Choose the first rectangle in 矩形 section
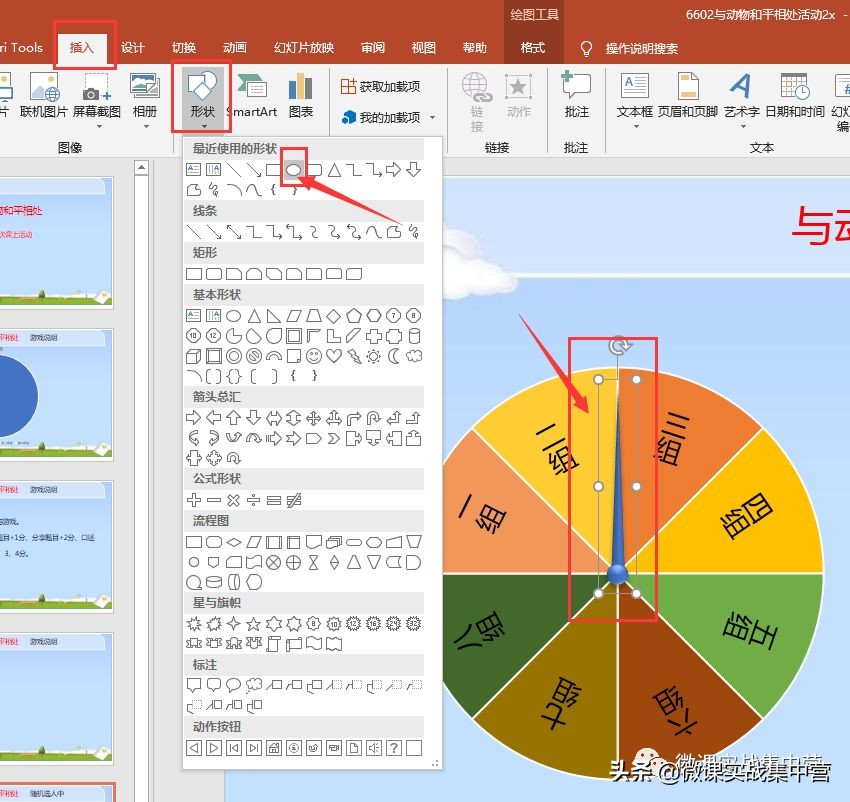The image size is (850, 802). [x=194, y=274]
